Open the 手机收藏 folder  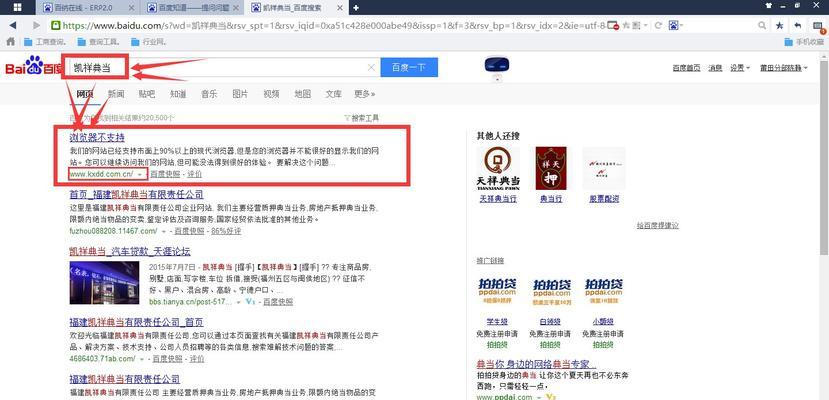[804, 42]
